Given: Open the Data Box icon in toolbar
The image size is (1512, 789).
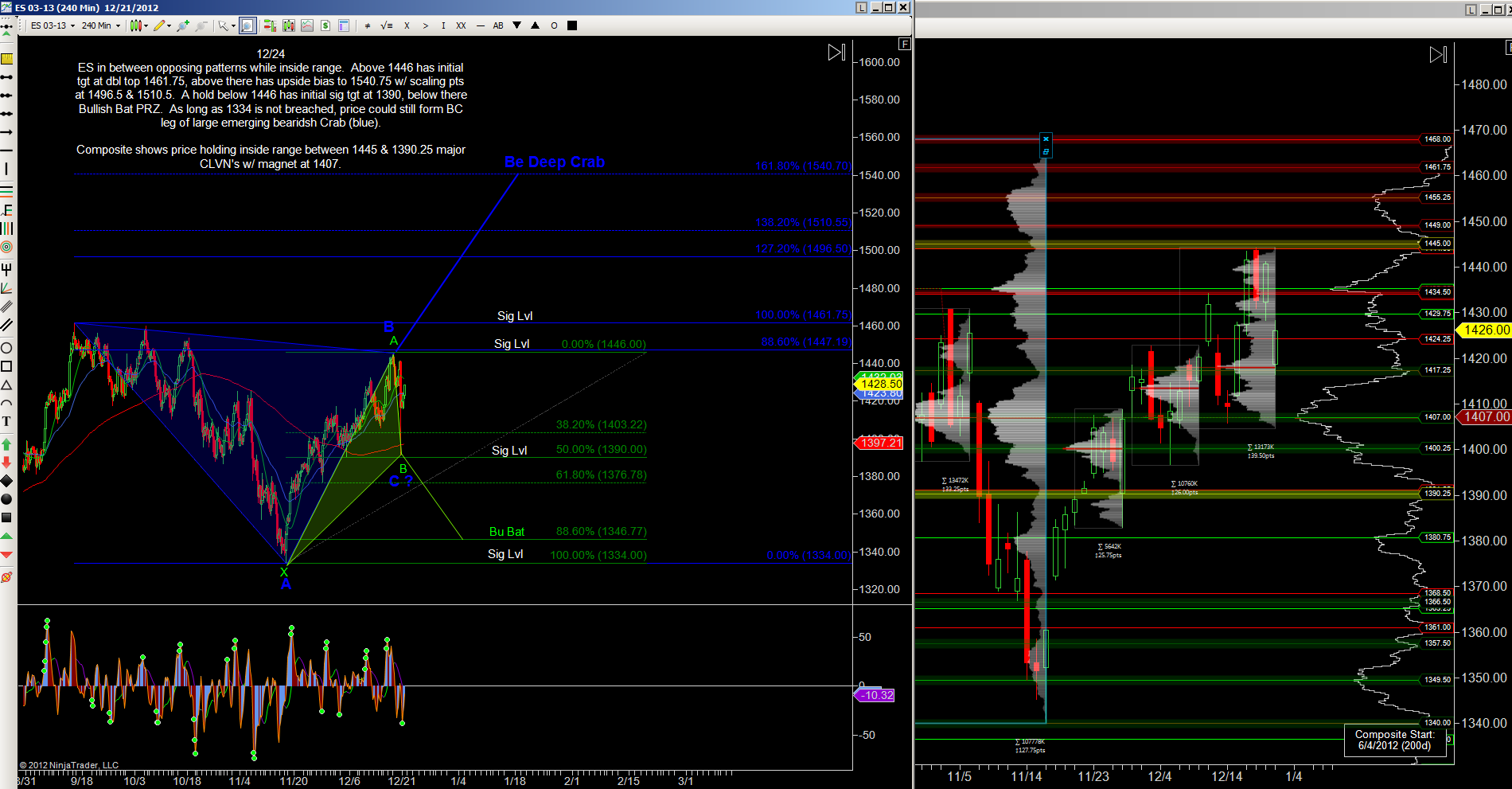Looking at the screenshot, I should [344, 25].
